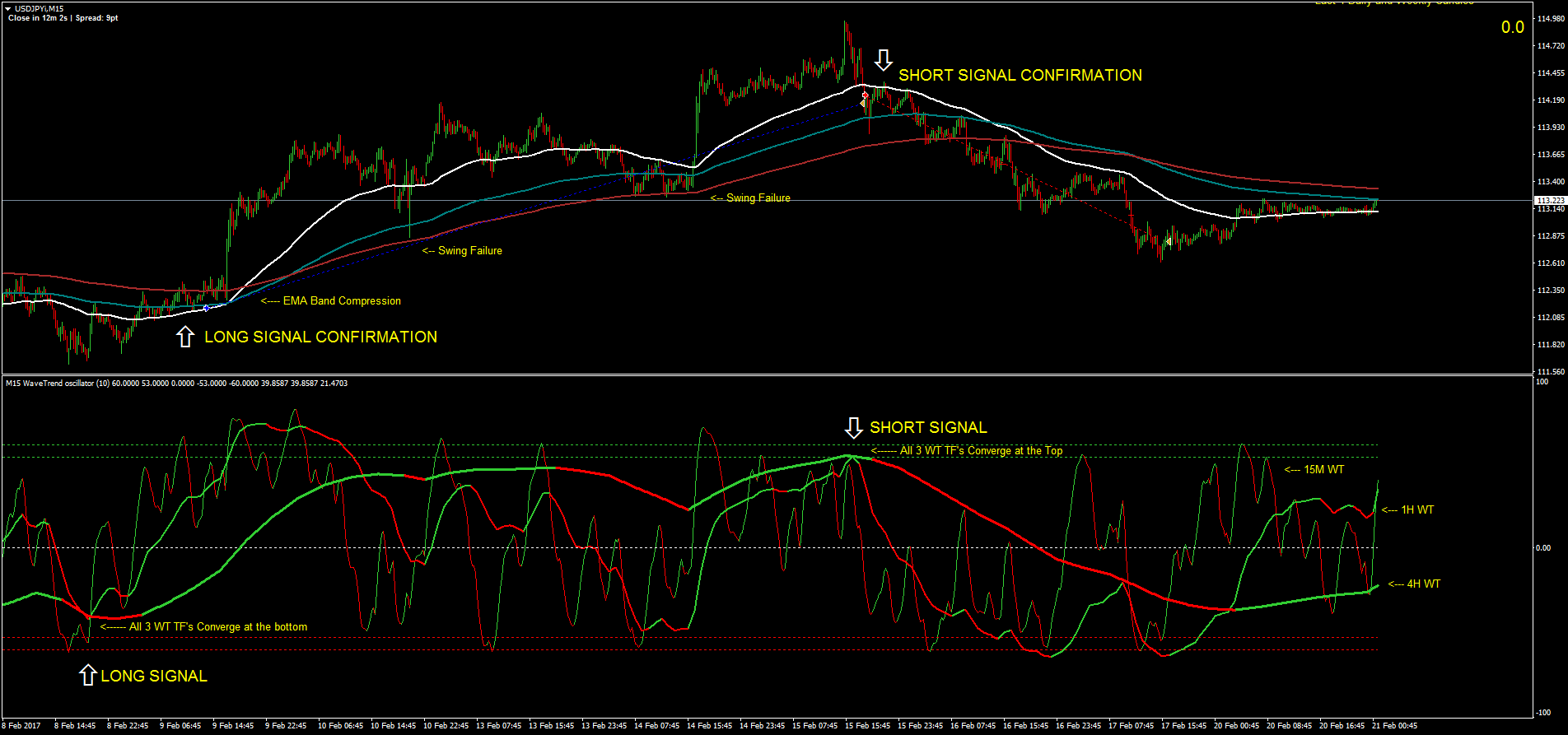Click the oscillator scale's -100 label
Screen dimensions: 1568x735
1543,712
